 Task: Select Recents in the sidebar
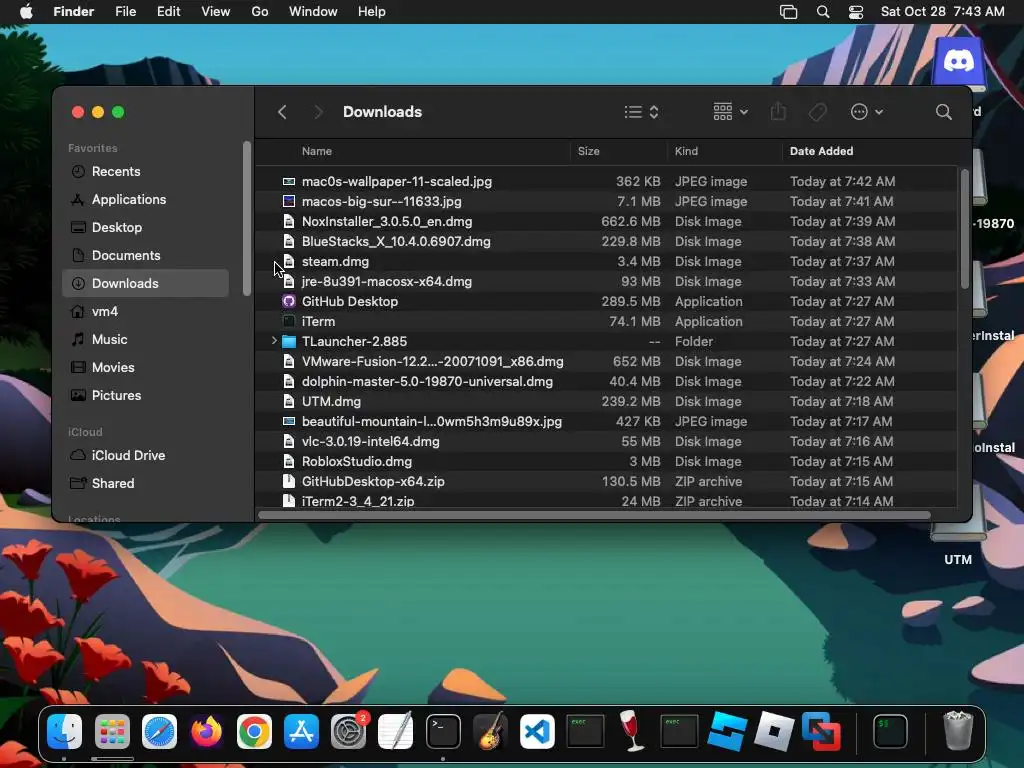point(145,171)
